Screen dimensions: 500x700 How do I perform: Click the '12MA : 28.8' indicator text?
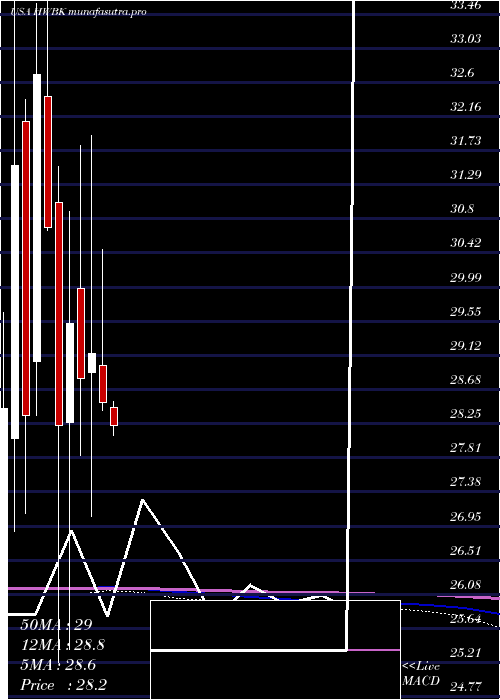pos(62,645)
